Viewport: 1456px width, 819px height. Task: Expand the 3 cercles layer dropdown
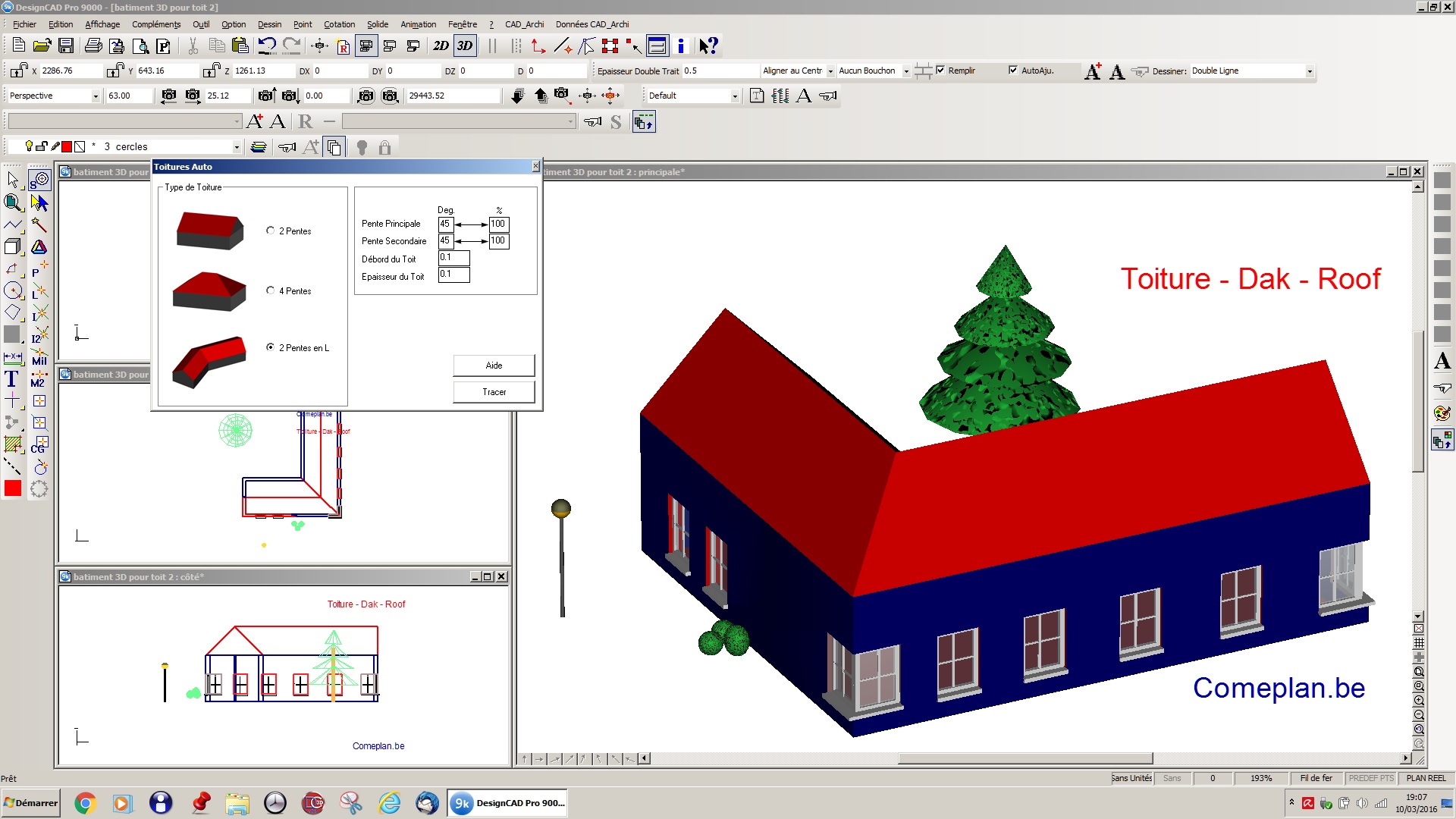pos(237,147)
